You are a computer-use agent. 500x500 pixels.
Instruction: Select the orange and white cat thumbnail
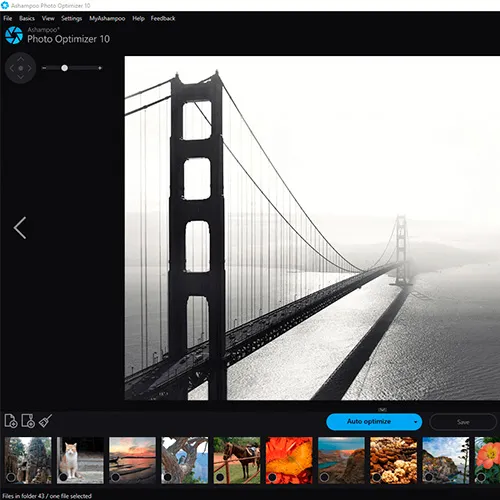80,460
